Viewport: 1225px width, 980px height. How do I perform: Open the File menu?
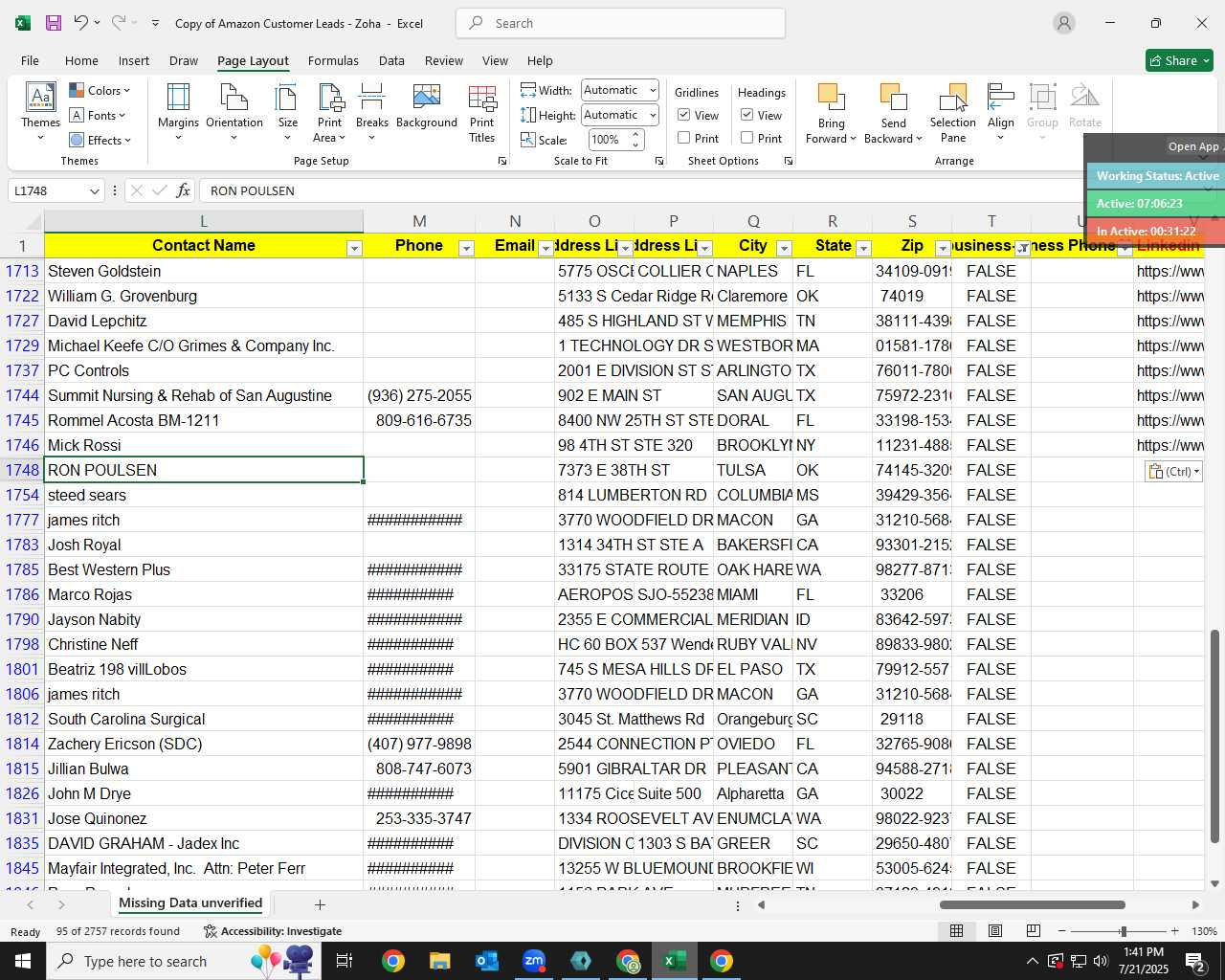(30, 60)
